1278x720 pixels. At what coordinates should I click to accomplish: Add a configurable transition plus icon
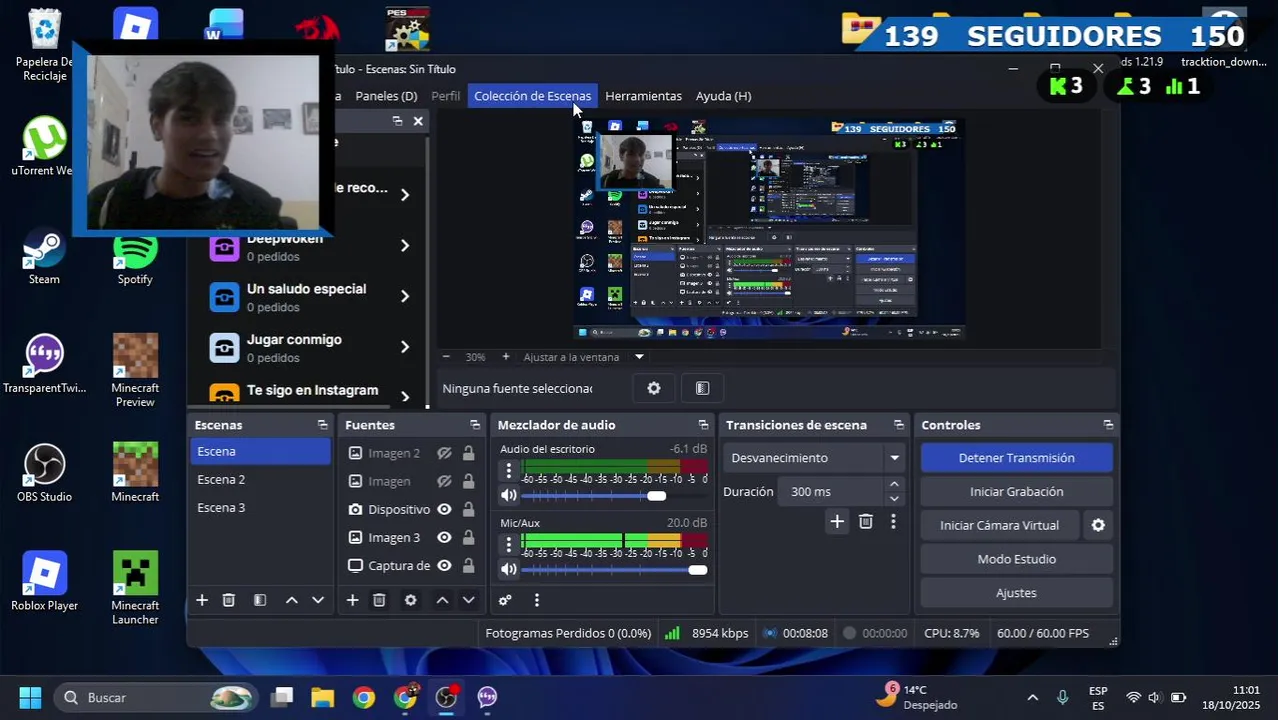[837, 521]
